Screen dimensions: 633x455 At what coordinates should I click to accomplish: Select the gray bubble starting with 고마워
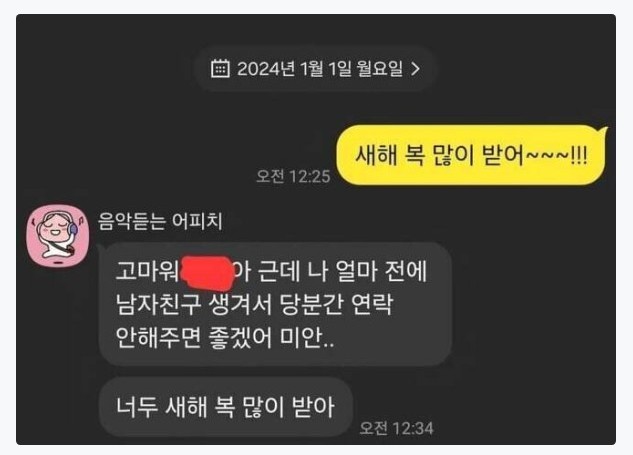pos(275,304)
